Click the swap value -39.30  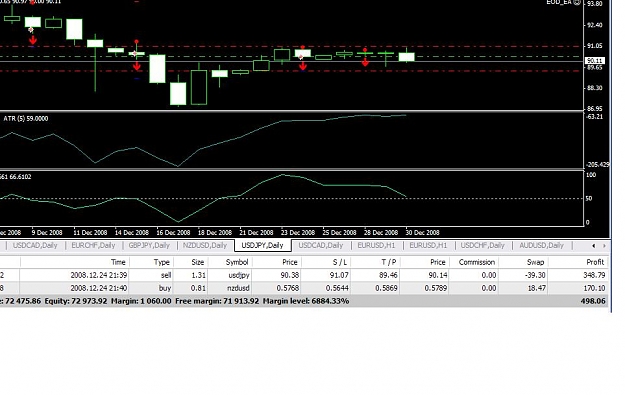point(535,275)
